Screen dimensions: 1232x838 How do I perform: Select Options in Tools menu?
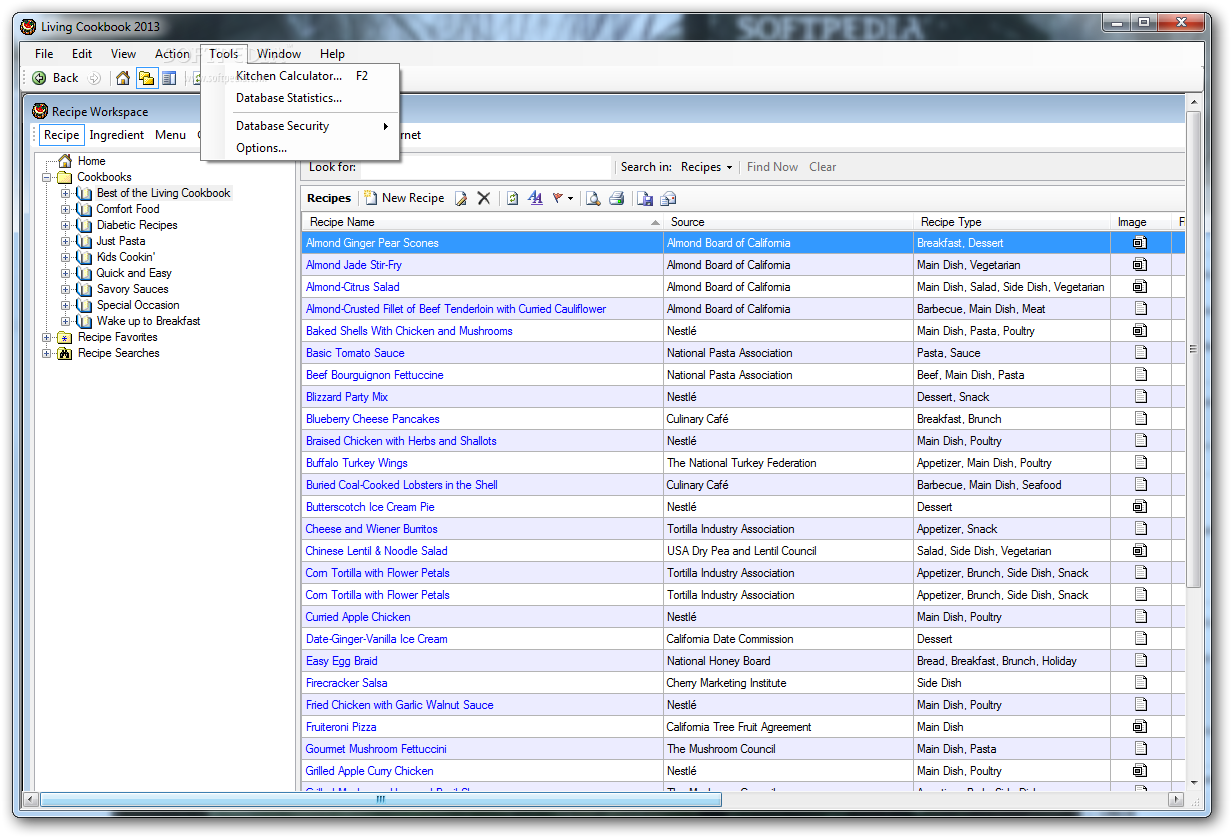pyautogui.click(x=301, y=148)
